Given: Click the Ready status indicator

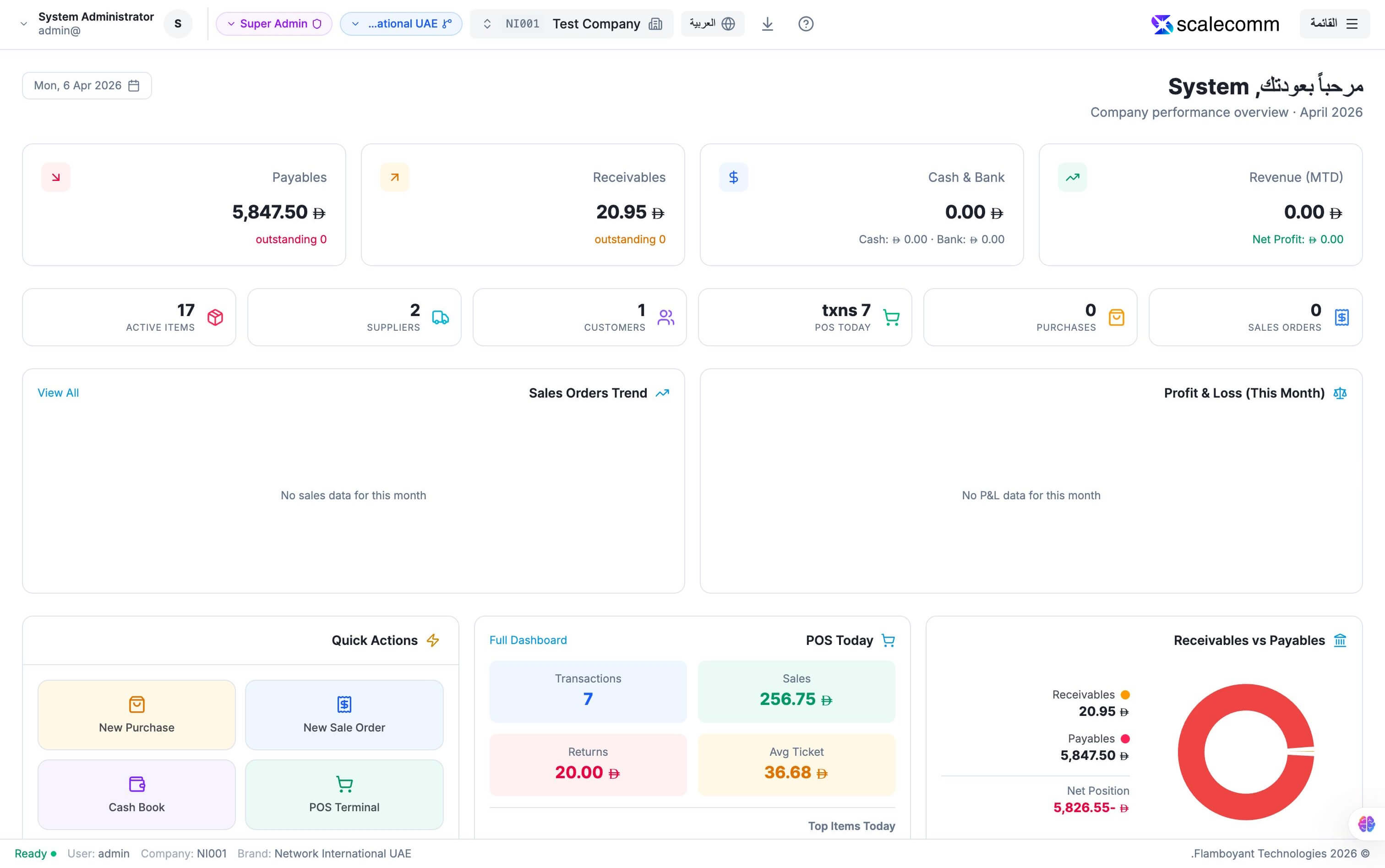Looking at the screenshot, I should [36, 854].
